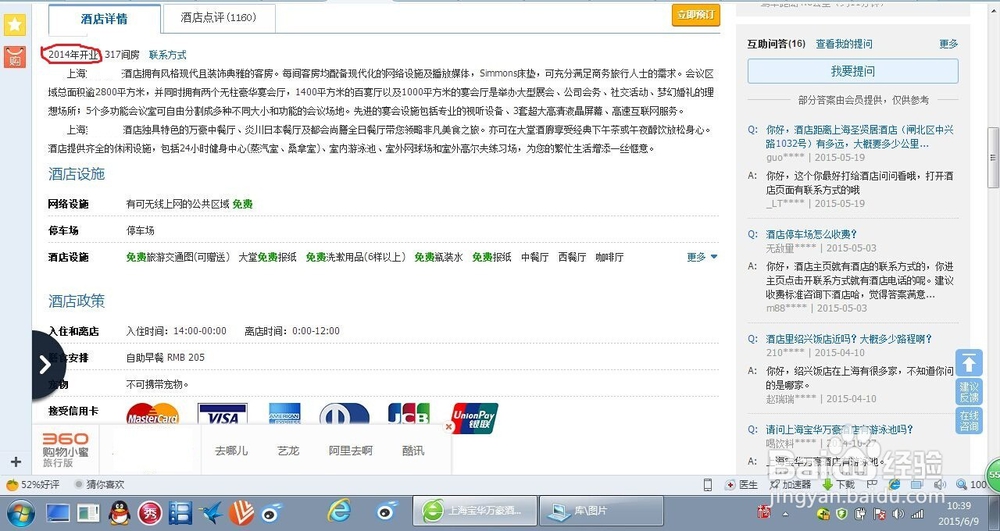Click the 360购物小蜜 logo
The height and width of the screenshot is (531, 1000).
tap(66, 449)
